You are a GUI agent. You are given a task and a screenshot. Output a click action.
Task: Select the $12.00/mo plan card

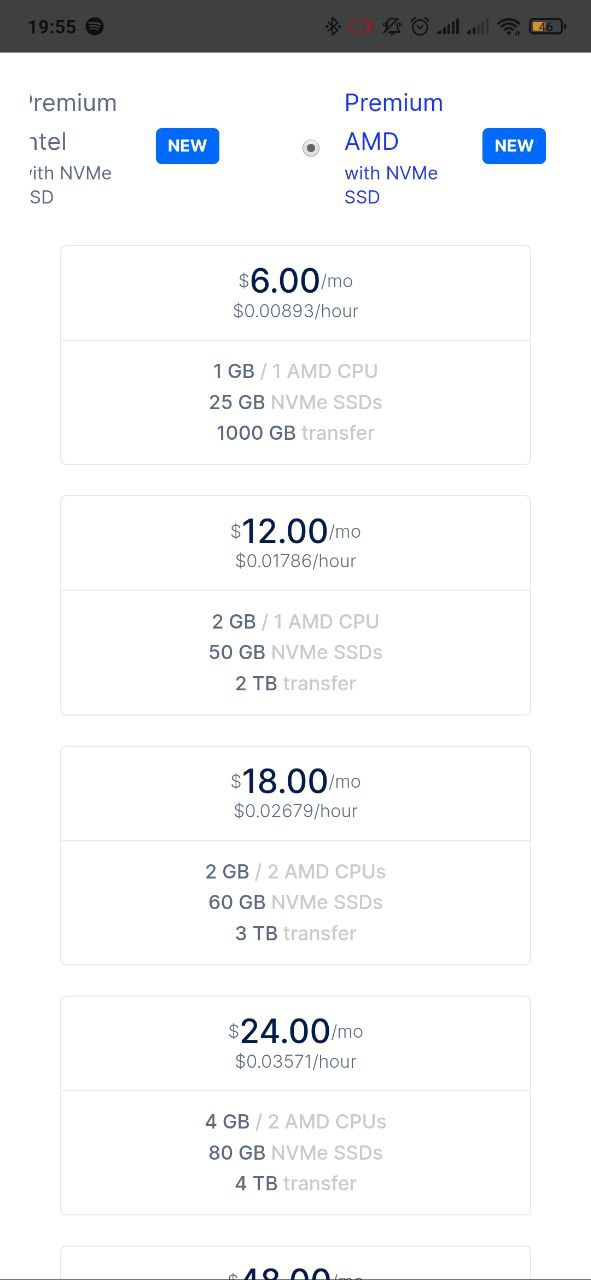pyautogui.click(x=295, y=605)
